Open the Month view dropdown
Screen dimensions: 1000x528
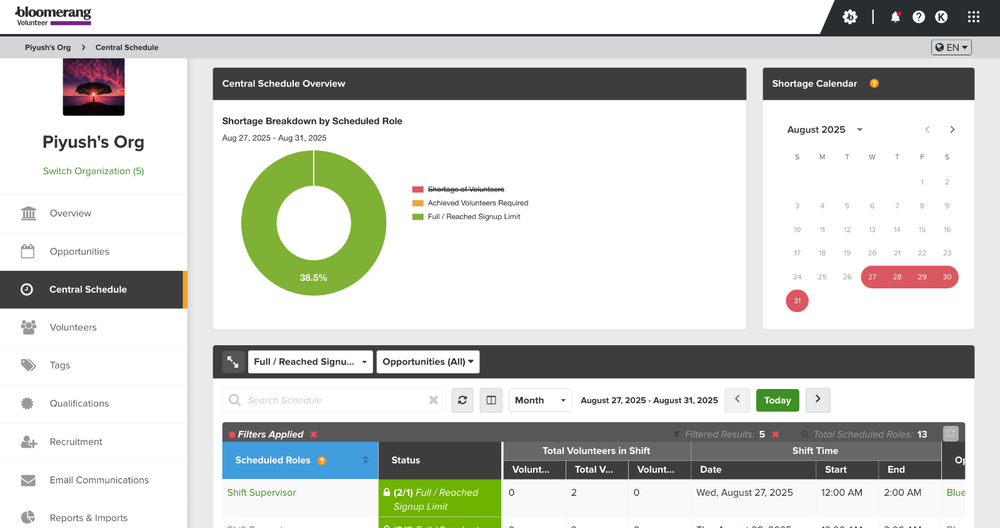click(x=540, y=400)
